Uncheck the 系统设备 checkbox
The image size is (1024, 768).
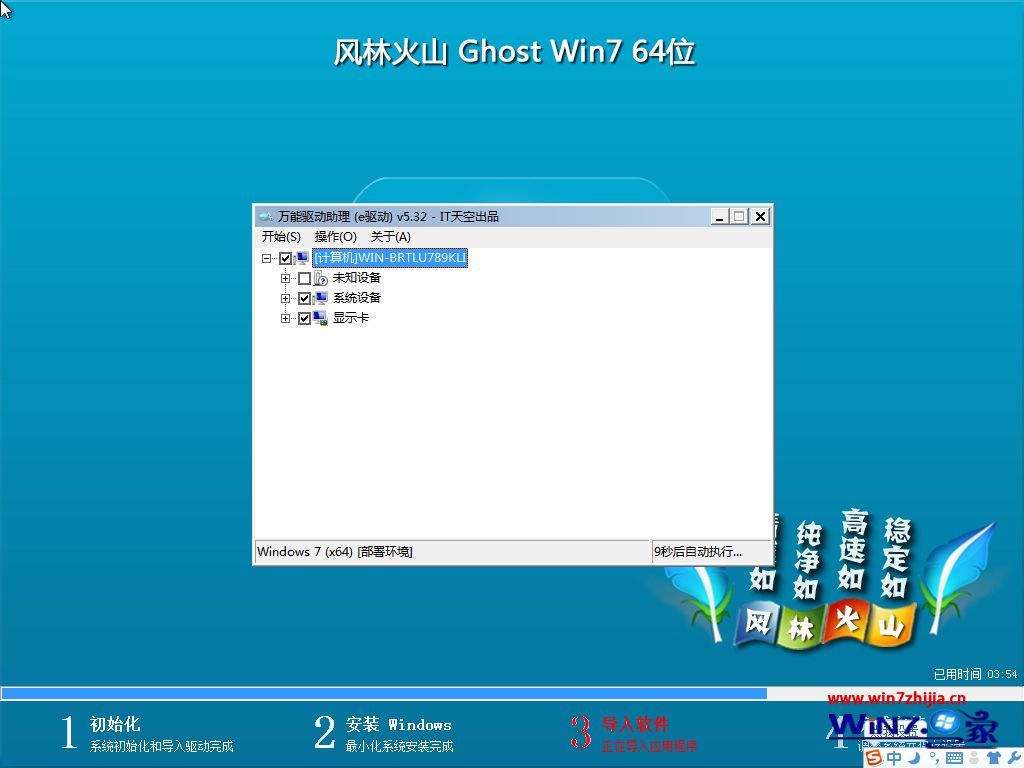point(304,297)
